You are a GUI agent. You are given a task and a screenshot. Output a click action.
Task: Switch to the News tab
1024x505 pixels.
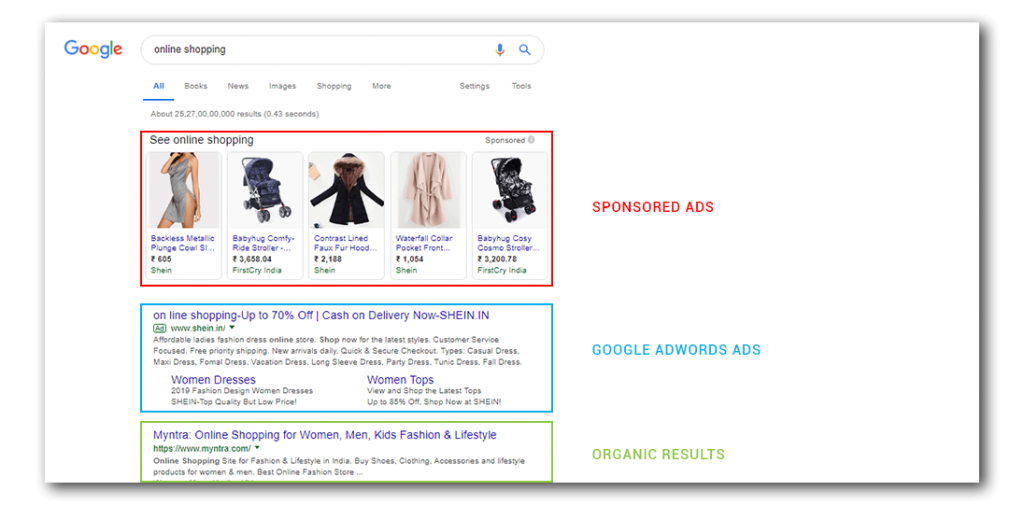click(x=238, y=86)
